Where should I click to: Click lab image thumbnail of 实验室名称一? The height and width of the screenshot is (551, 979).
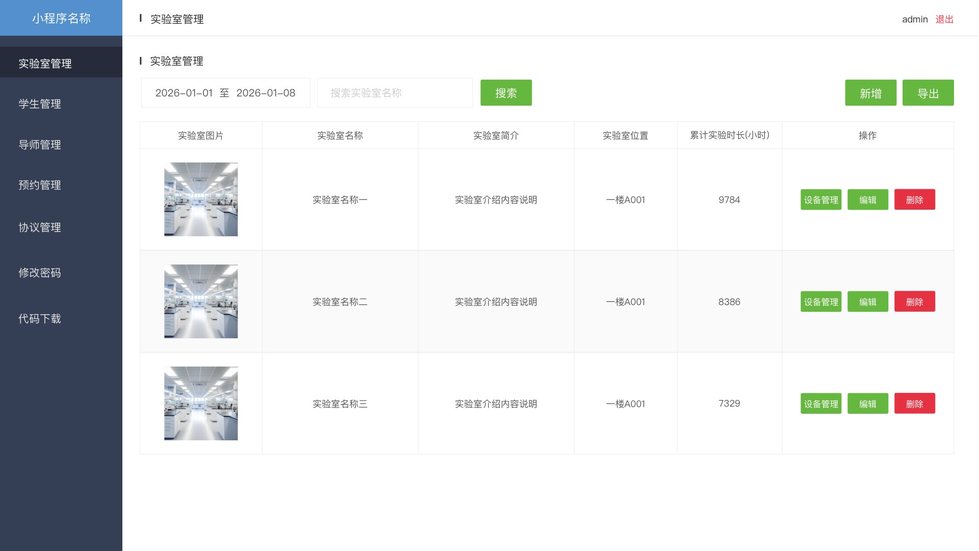pyautogui.click(x=200, y=199)
